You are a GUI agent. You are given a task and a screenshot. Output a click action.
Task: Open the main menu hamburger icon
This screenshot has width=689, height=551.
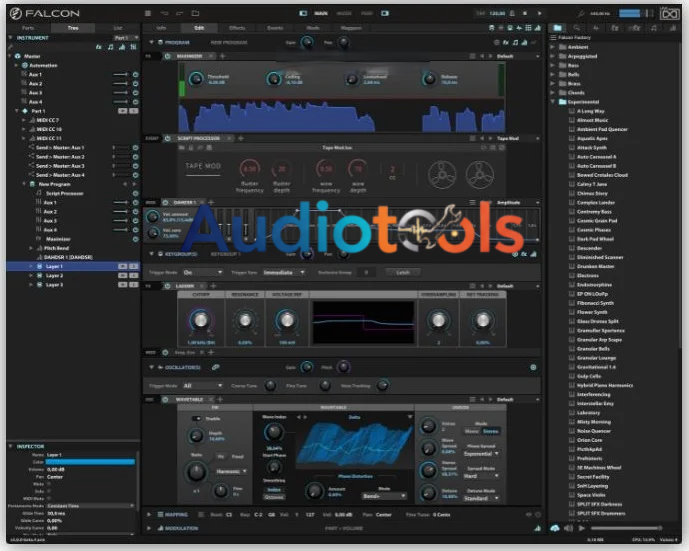coord(148,13)
